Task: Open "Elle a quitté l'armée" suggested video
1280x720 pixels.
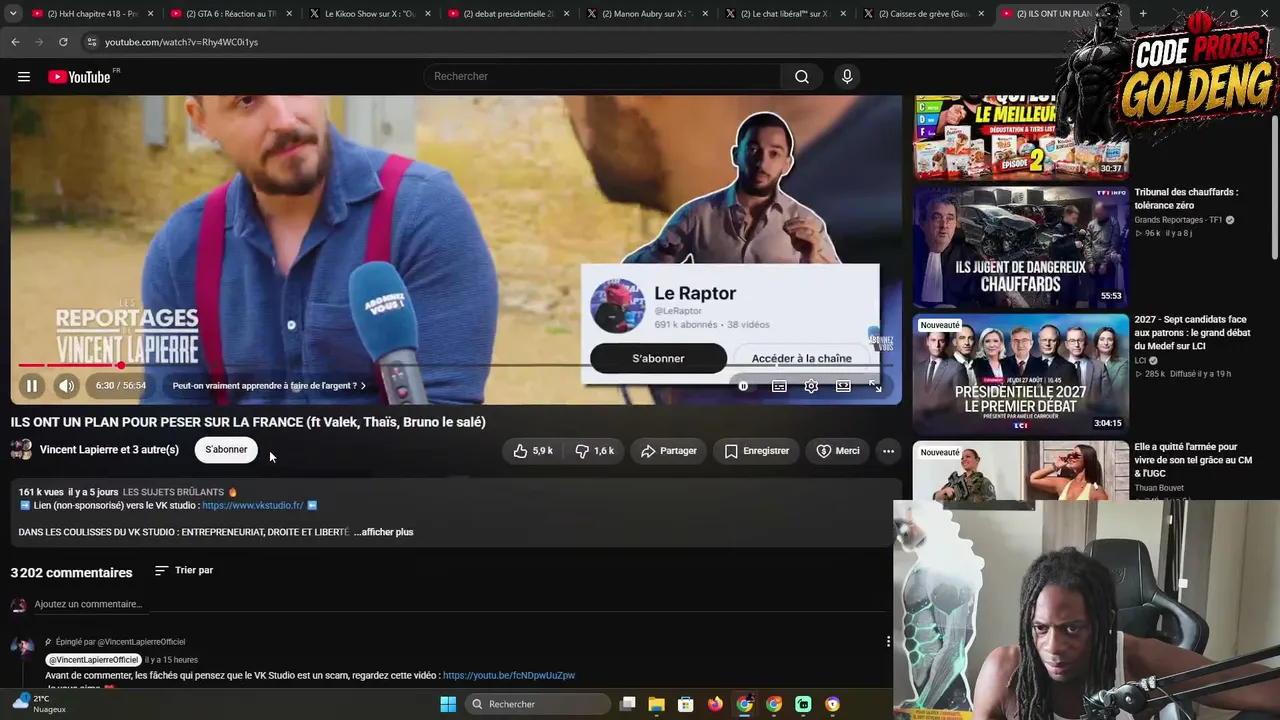Action: (1193, 460)
